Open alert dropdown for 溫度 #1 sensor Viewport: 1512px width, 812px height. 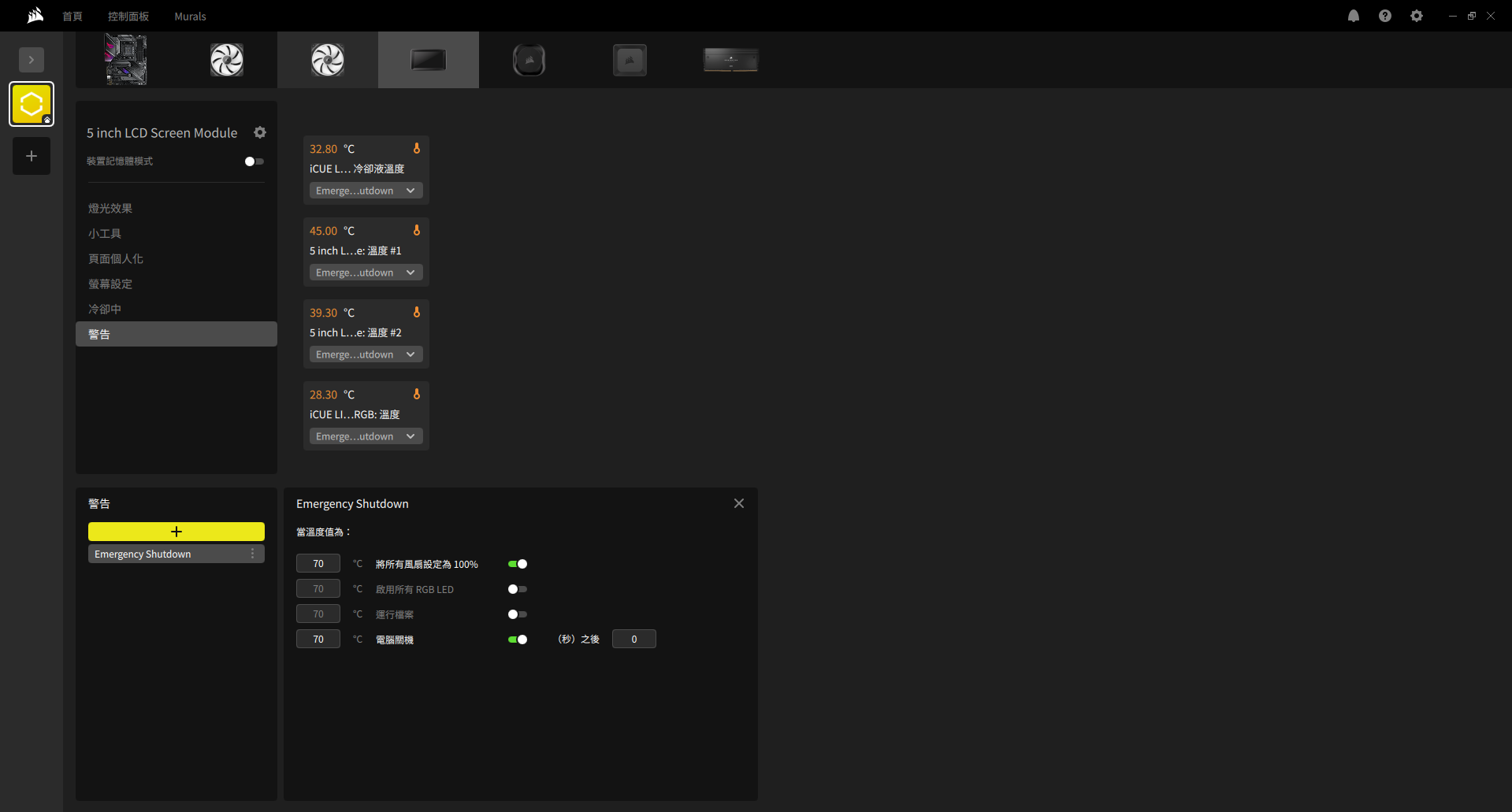click(x=366, y=273)
